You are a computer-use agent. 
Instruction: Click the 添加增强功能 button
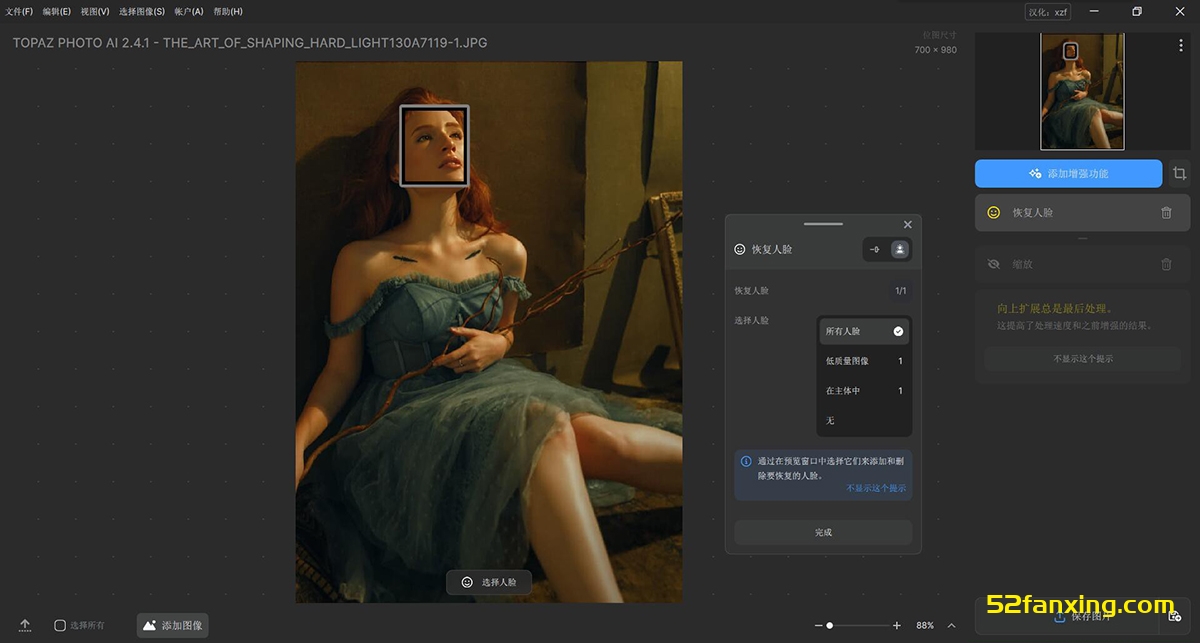tap(1068, 174)
